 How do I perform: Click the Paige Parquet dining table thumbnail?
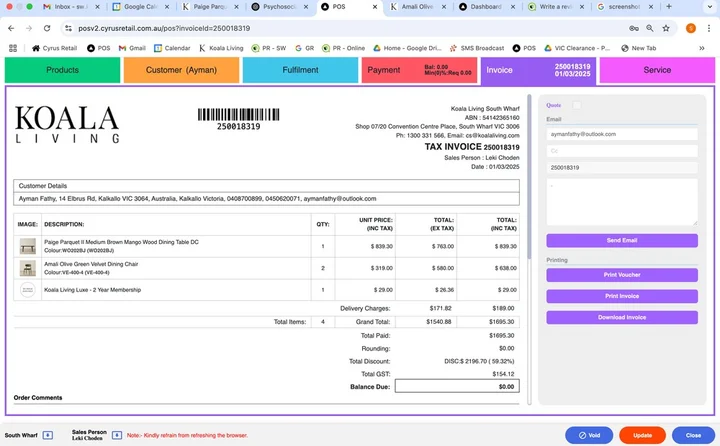27,245
